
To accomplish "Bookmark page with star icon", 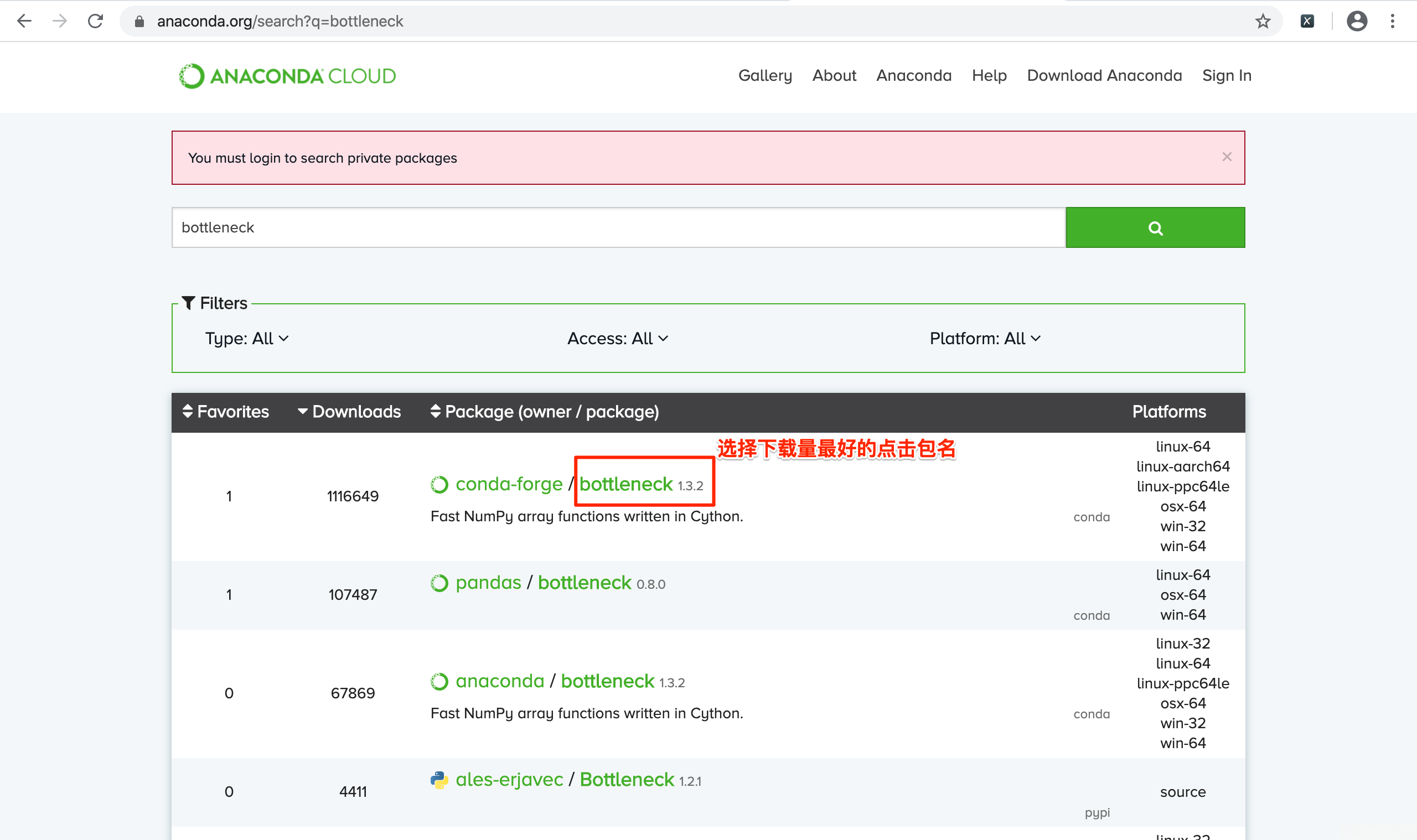I will 1263,22.
